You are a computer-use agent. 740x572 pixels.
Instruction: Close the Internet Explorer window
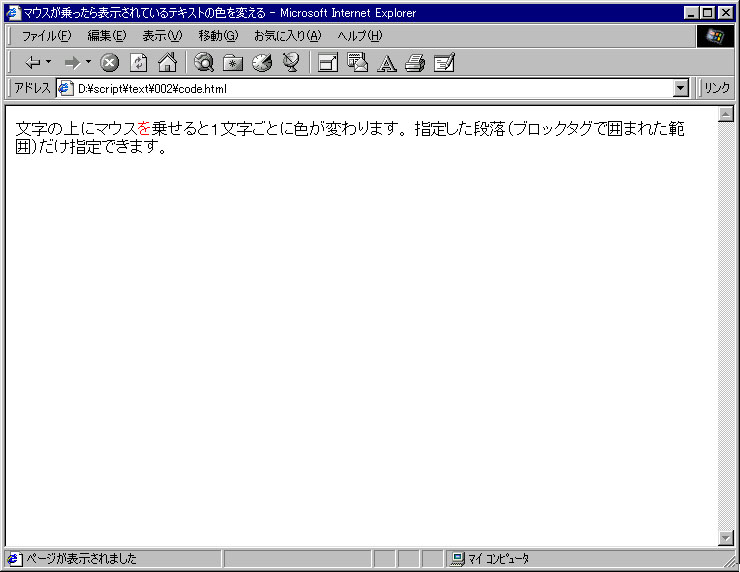coord(725,13)
